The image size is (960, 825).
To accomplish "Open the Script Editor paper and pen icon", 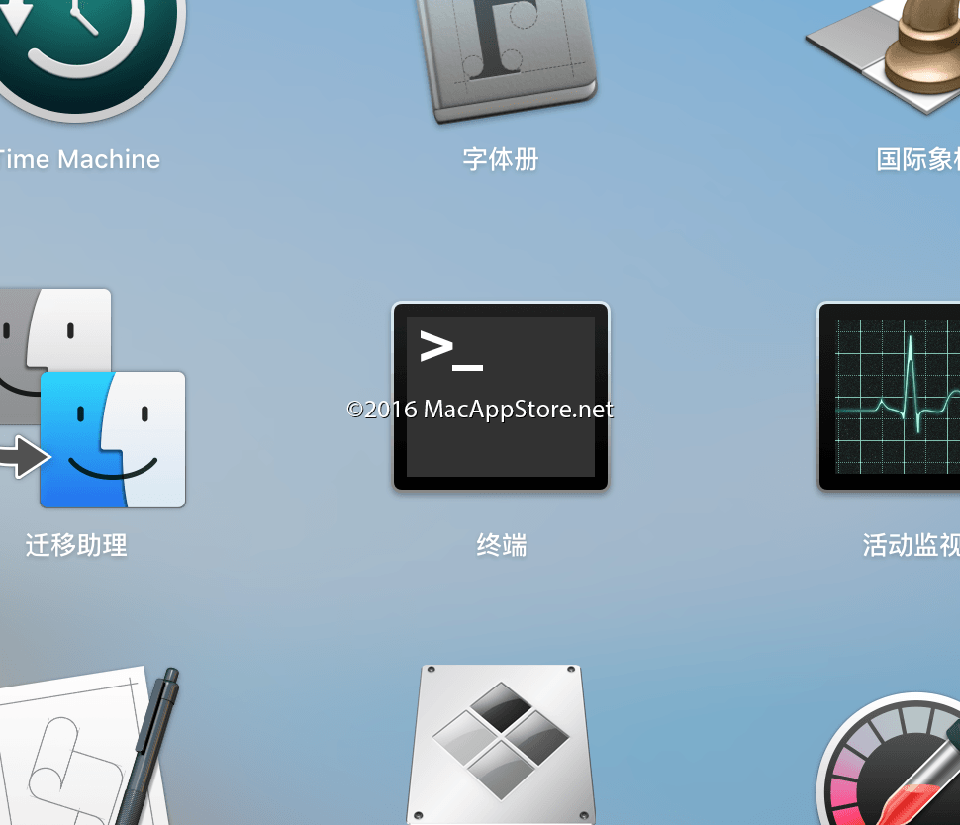I will [x=89, y=747].
